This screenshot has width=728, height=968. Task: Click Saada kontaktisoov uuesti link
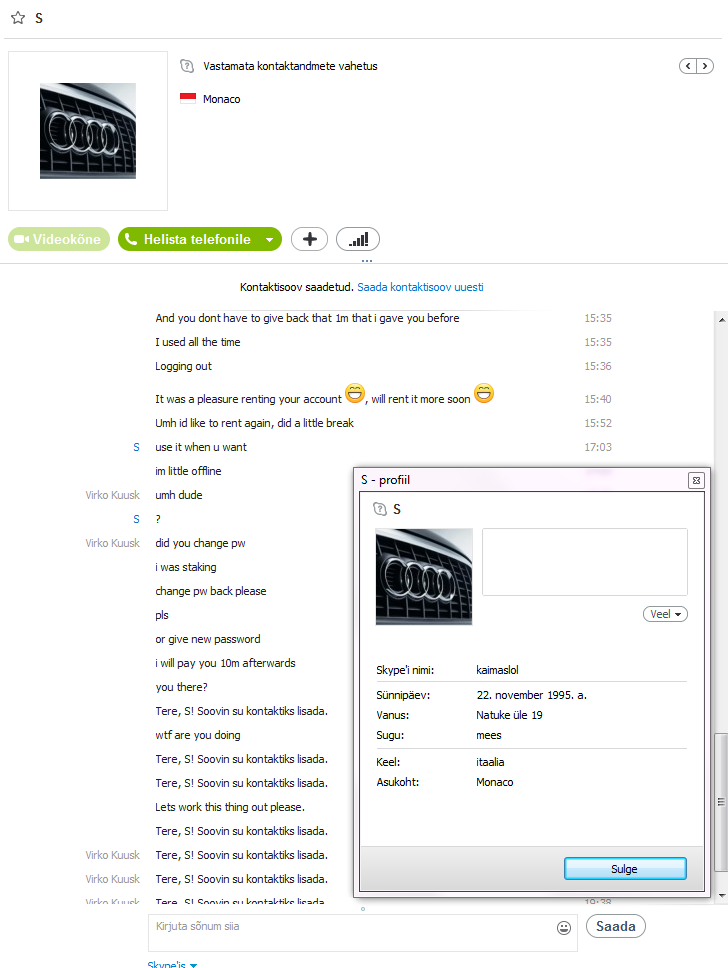click(x=420, y=287)
